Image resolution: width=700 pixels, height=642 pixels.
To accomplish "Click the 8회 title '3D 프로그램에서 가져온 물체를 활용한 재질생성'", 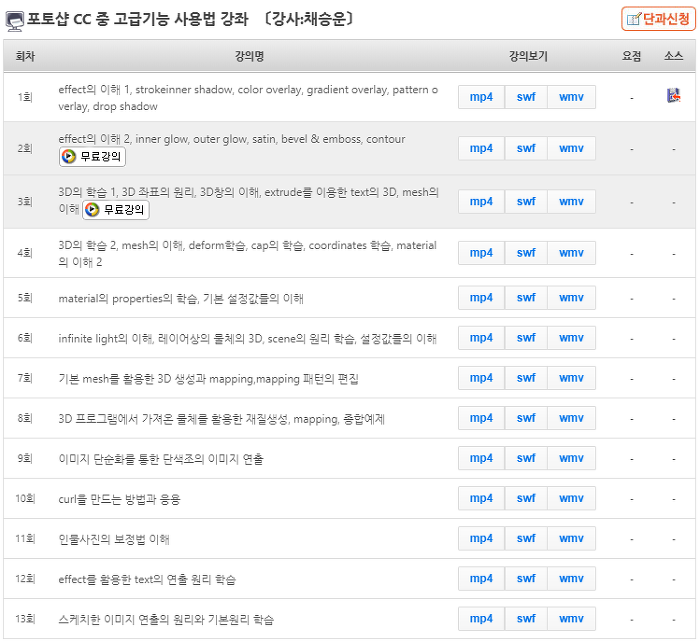I will click(x=221, y=419).
